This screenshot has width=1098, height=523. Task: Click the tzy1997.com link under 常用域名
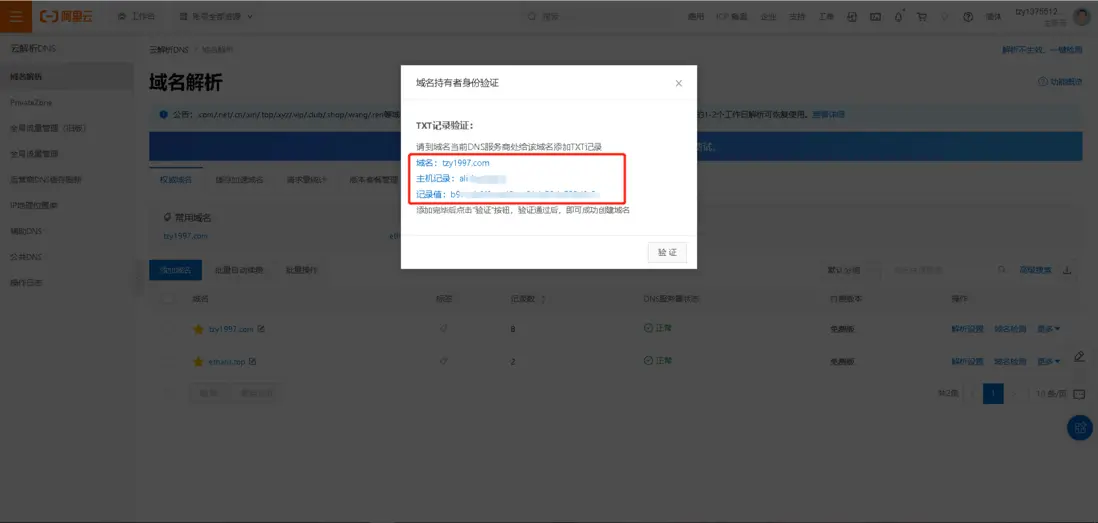186,236
